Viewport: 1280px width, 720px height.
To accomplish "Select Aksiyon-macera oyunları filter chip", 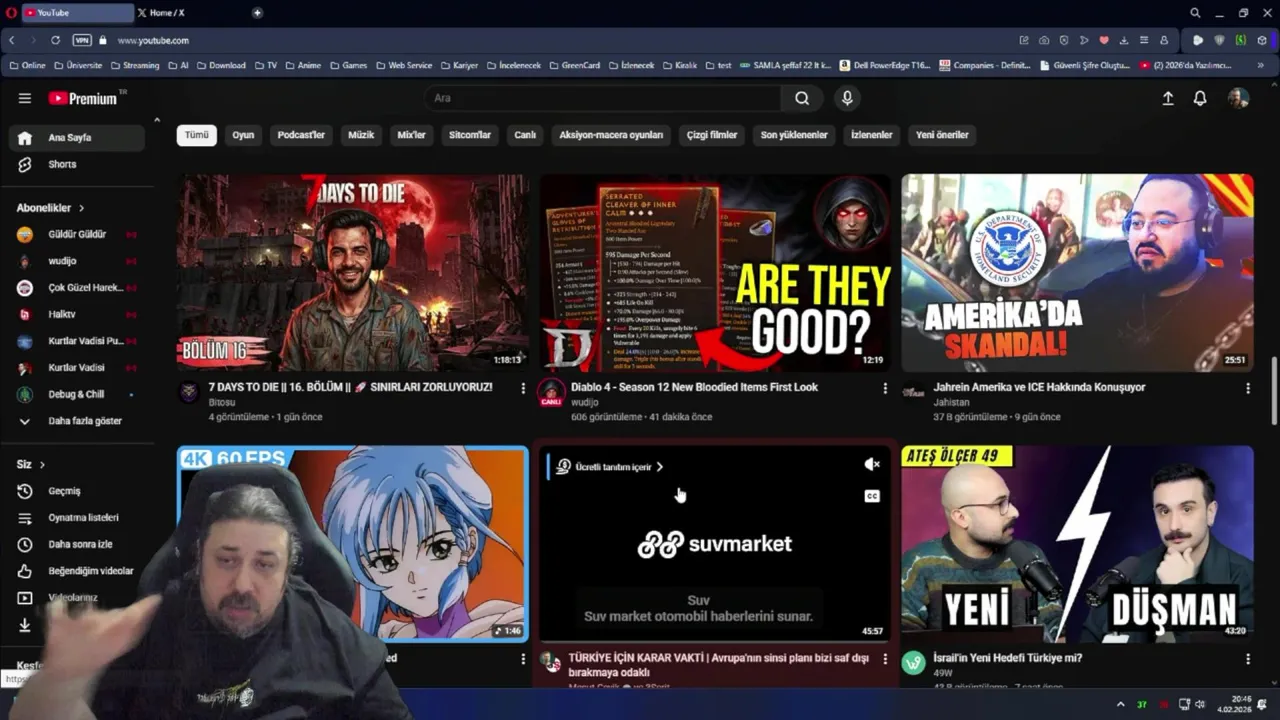I will pyautogui.click(x=611, y=135).
